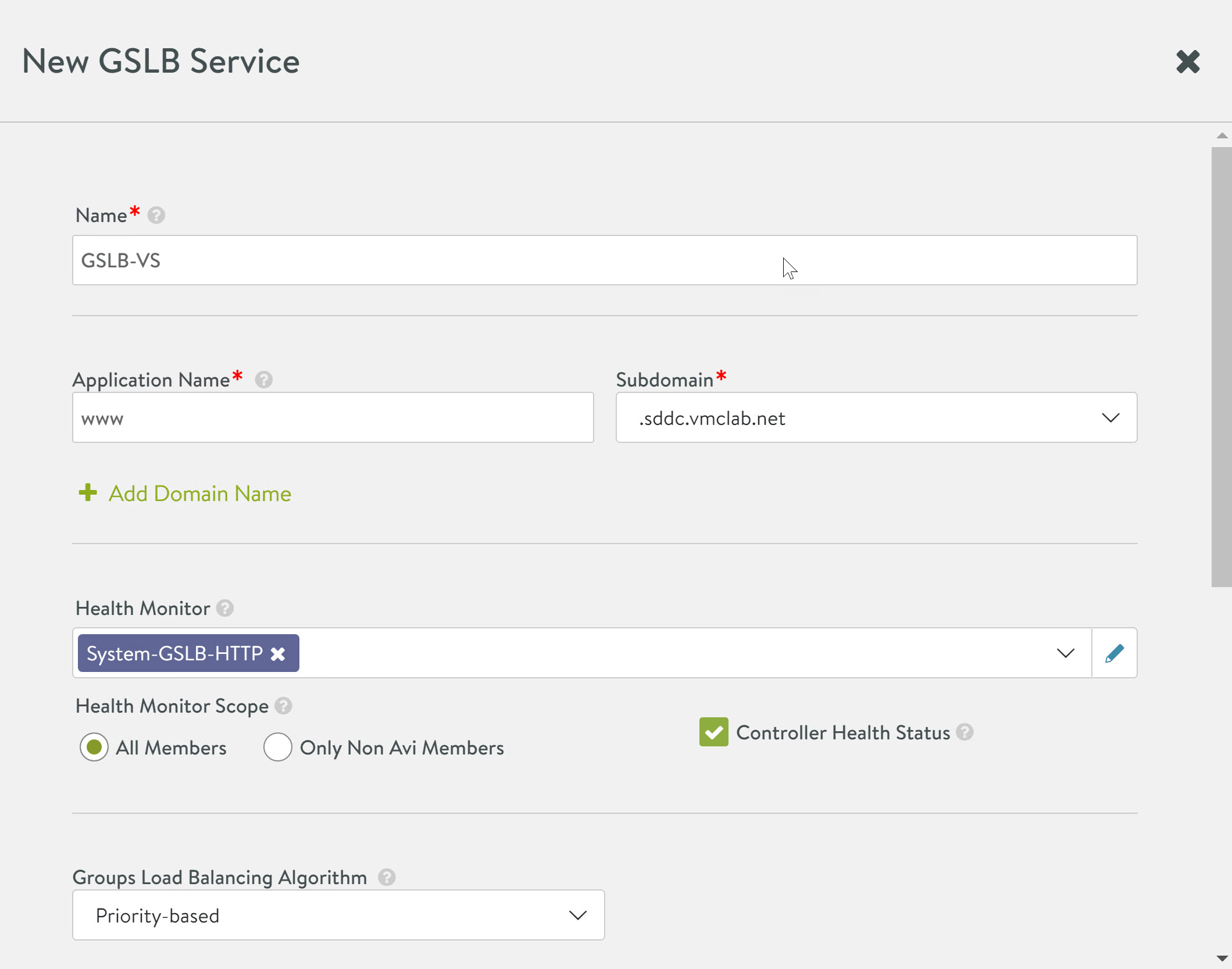
Task: Click the plus icon for Add Domain Name
Action: [x=88, y=493]
